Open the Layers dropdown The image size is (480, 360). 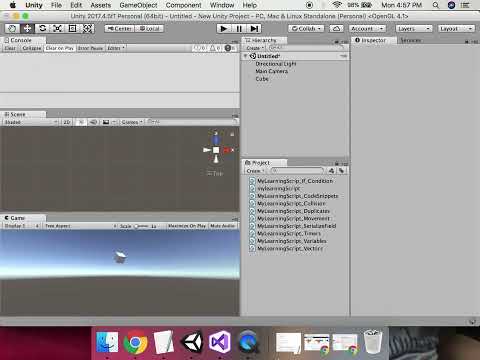click(x=414, y=29)
